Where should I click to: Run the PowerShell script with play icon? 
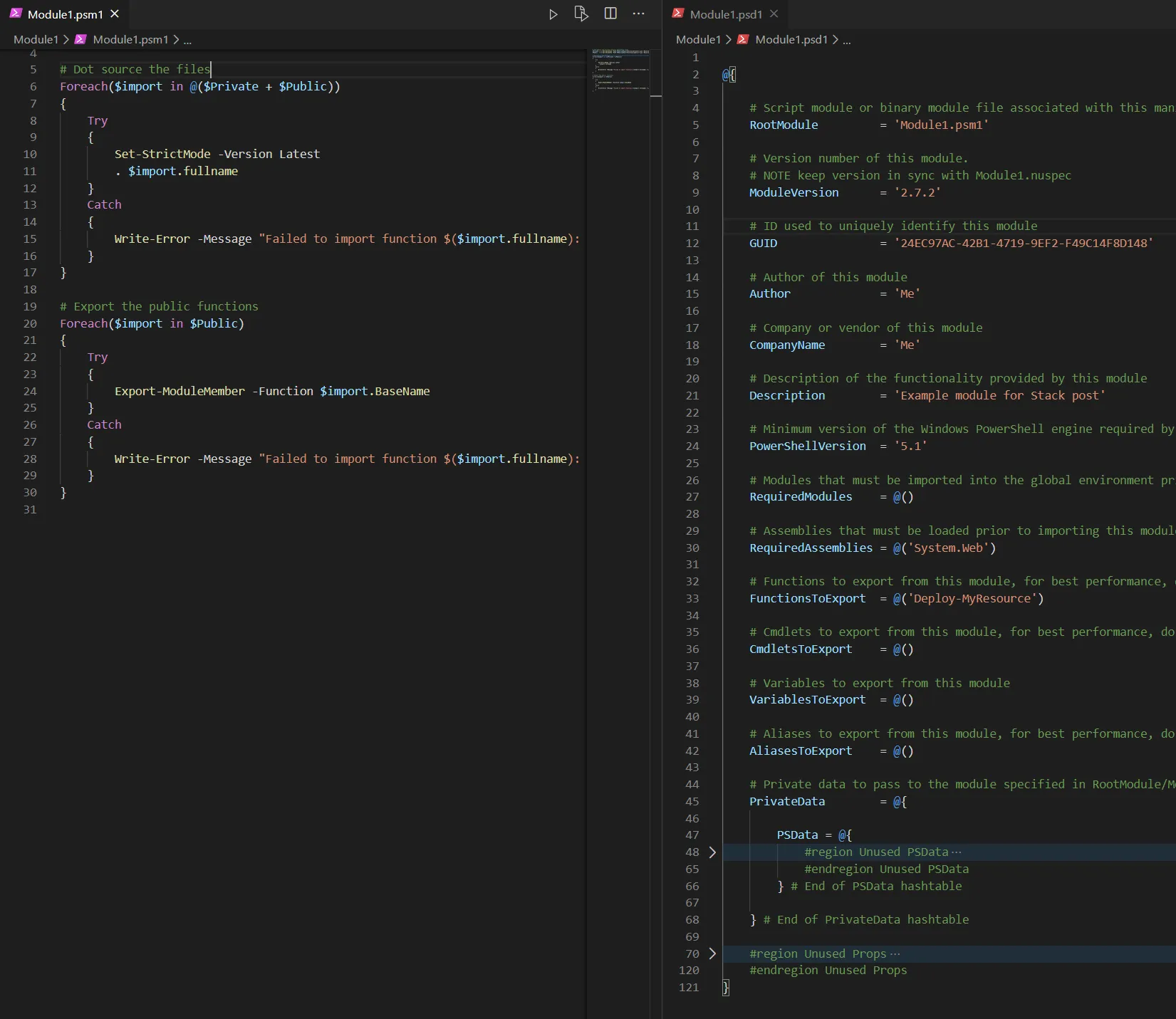pyautogui.click(x=553, y=14)
